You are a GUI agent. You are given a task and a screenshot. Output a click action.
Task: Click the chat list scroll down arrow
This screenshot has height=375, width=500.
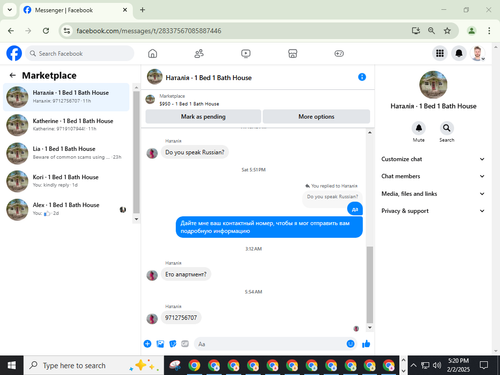pyautogui.click(x=136, y=219)
